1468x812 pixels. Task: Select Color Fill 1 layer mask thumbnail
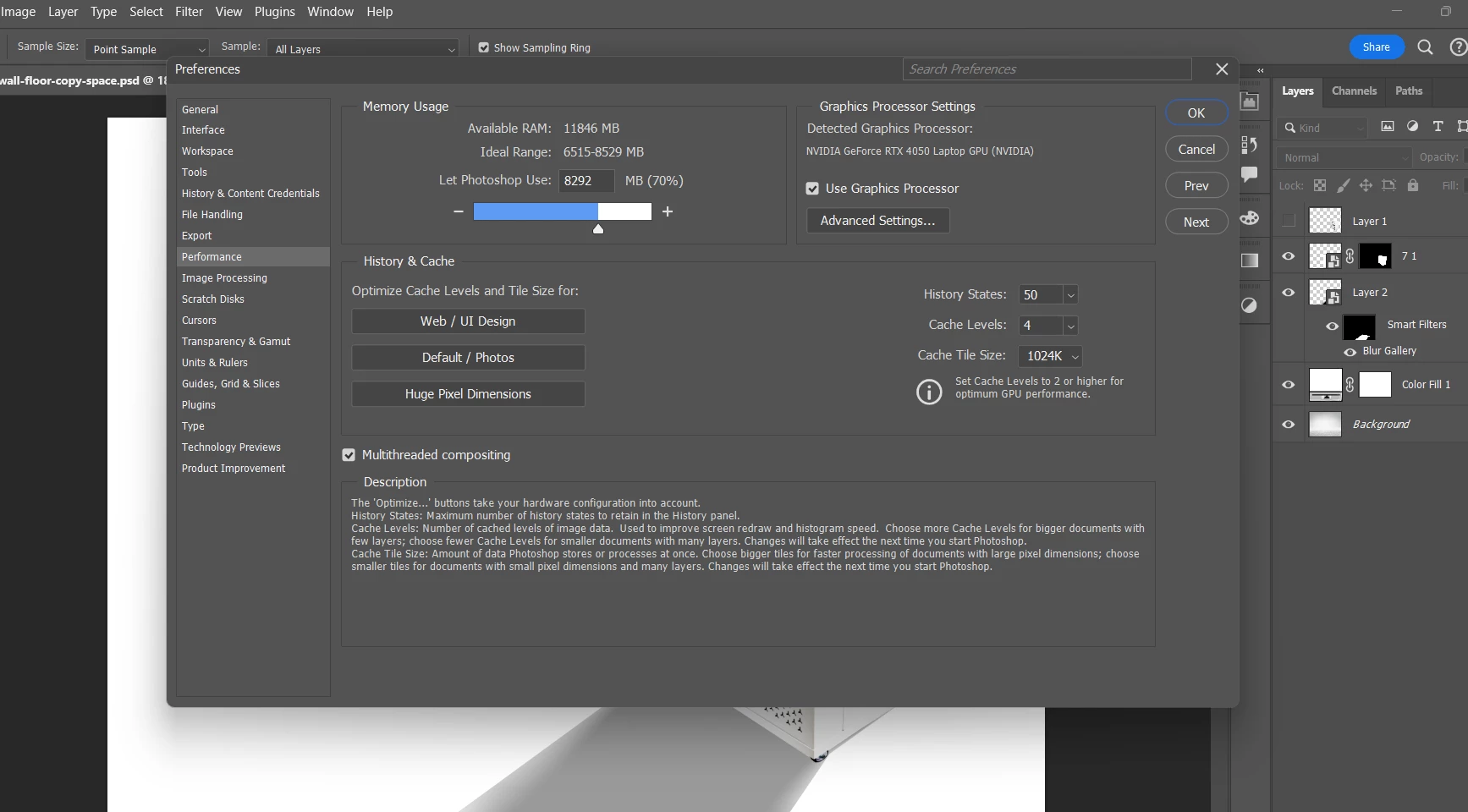tap(1375, 385)
